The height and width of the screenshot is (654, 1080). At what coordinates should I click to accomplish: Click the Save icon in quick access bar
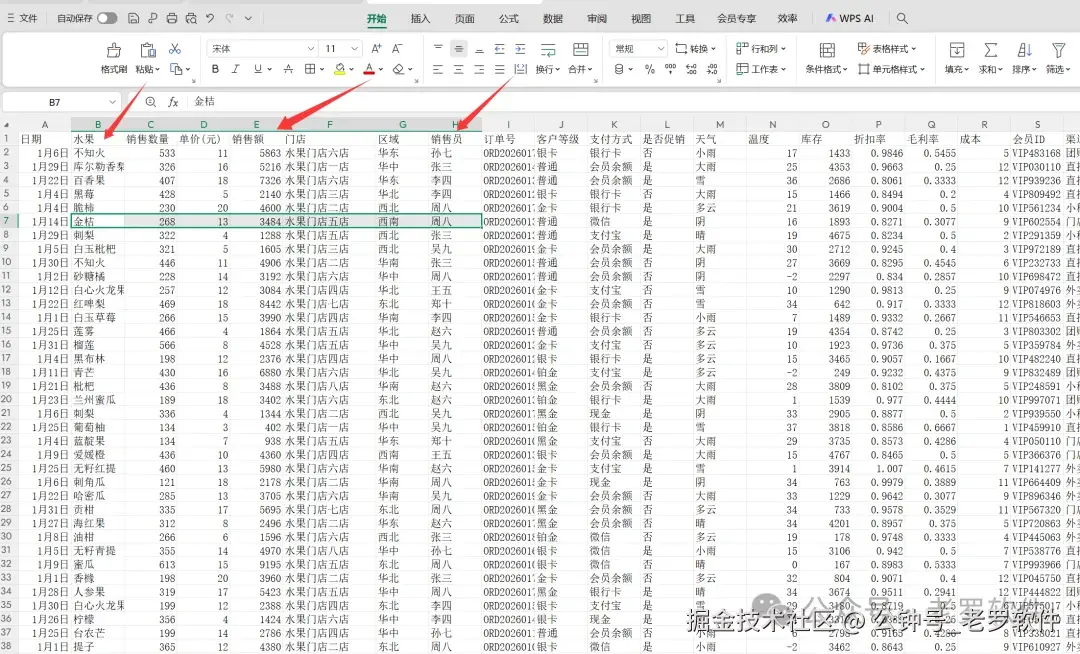point(134,19)
